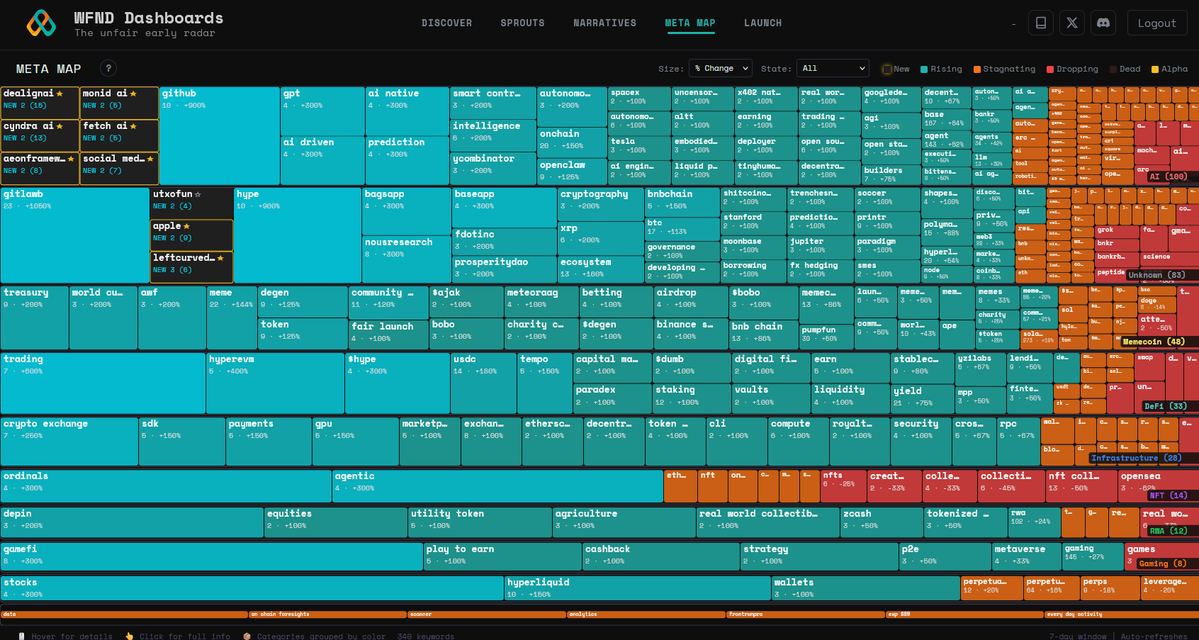This screenshot has height=640, width=1199.
Task: Click the outlined star on the utxofun tile
Action: point(198,194)
